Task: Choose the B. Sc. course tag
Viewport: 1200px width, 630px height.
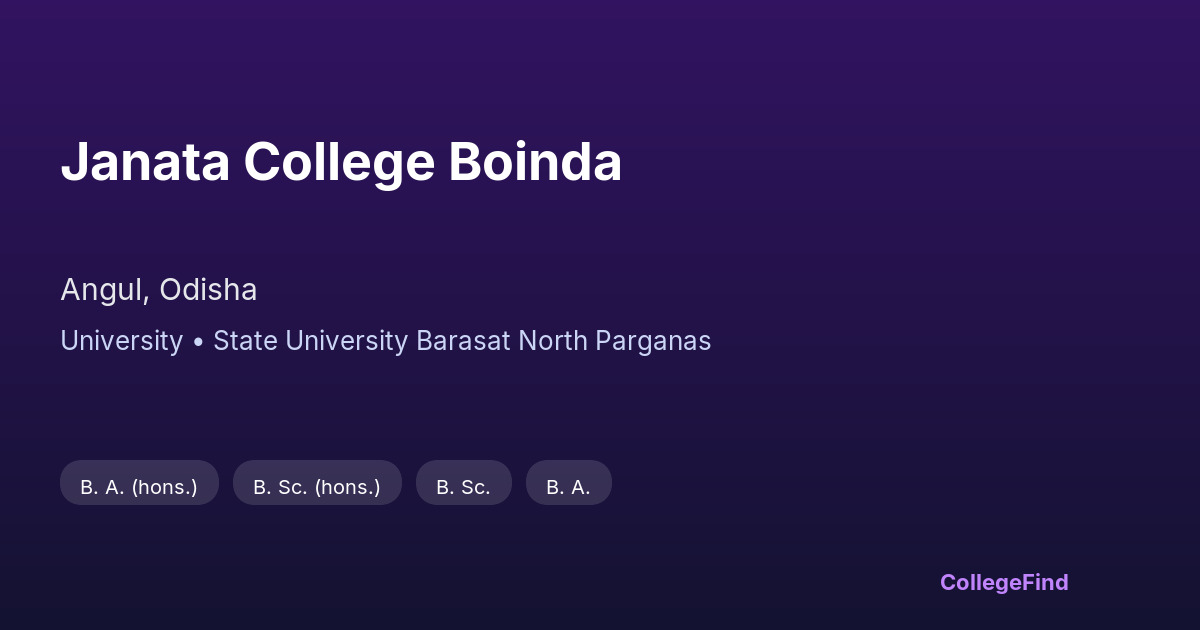Action: point(463,487)
